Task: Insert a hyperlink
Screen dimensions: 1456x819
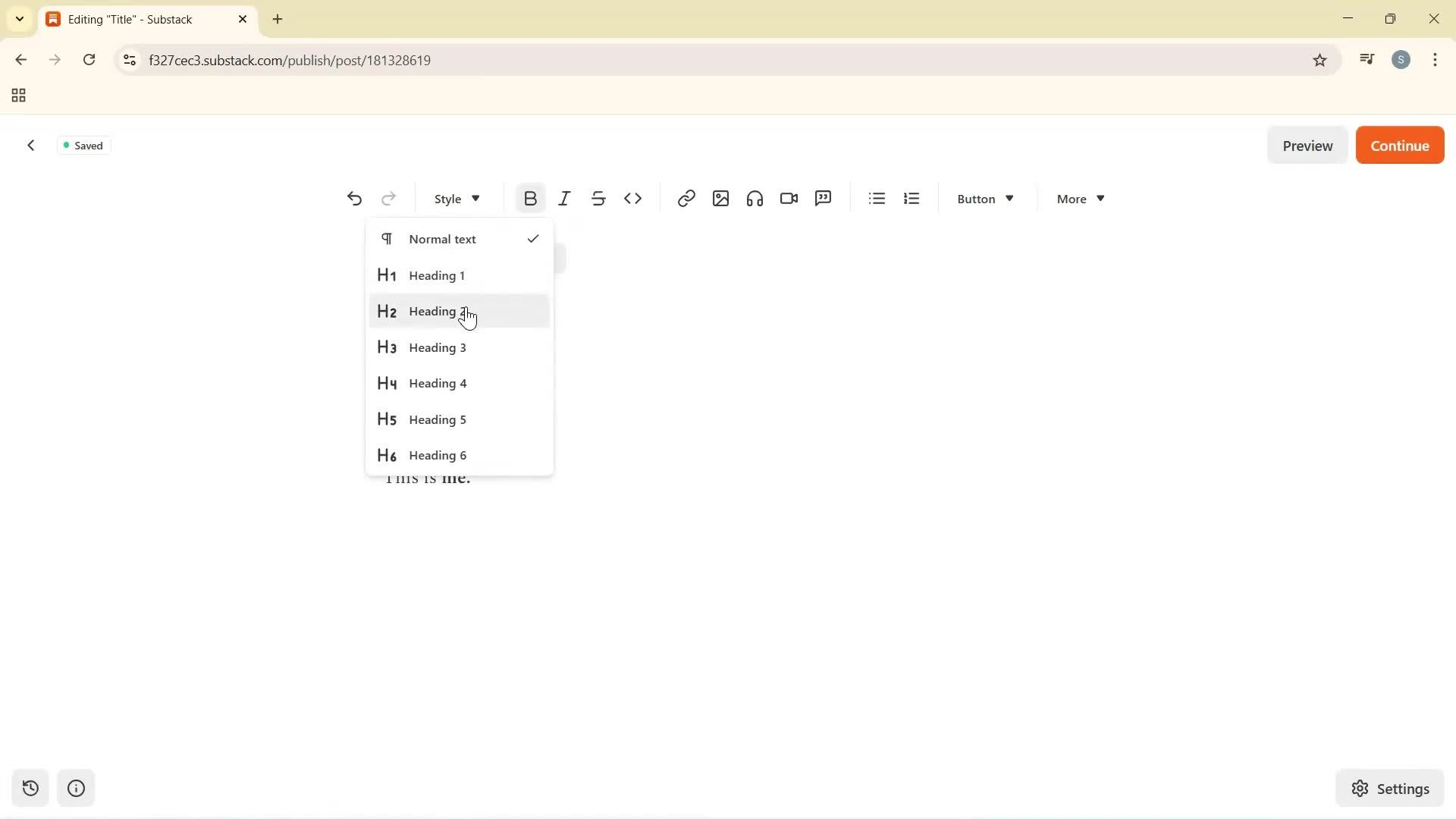Action: click(x=686, y=198)
